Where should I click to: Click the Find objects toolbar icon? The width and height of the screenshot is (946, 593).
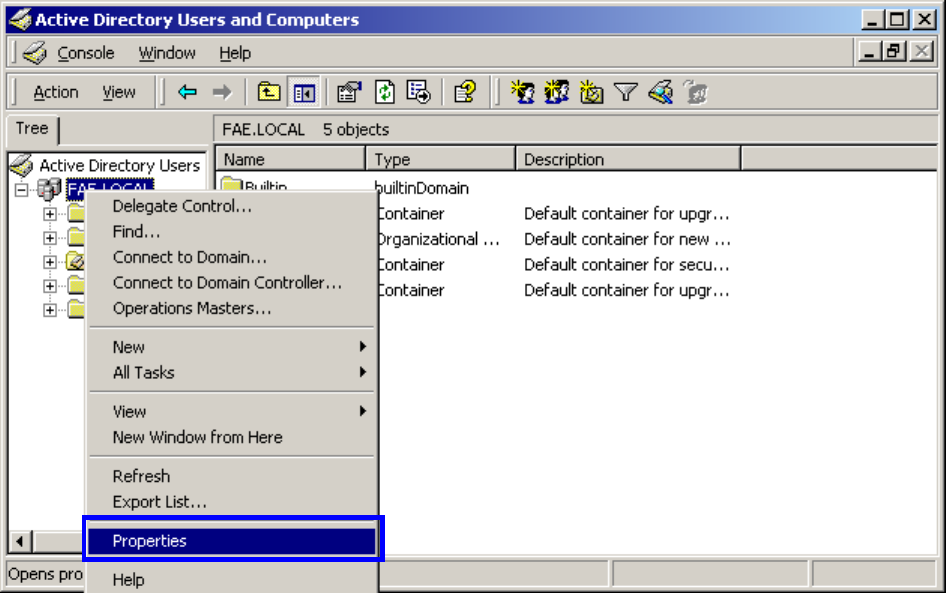point(661,92)
